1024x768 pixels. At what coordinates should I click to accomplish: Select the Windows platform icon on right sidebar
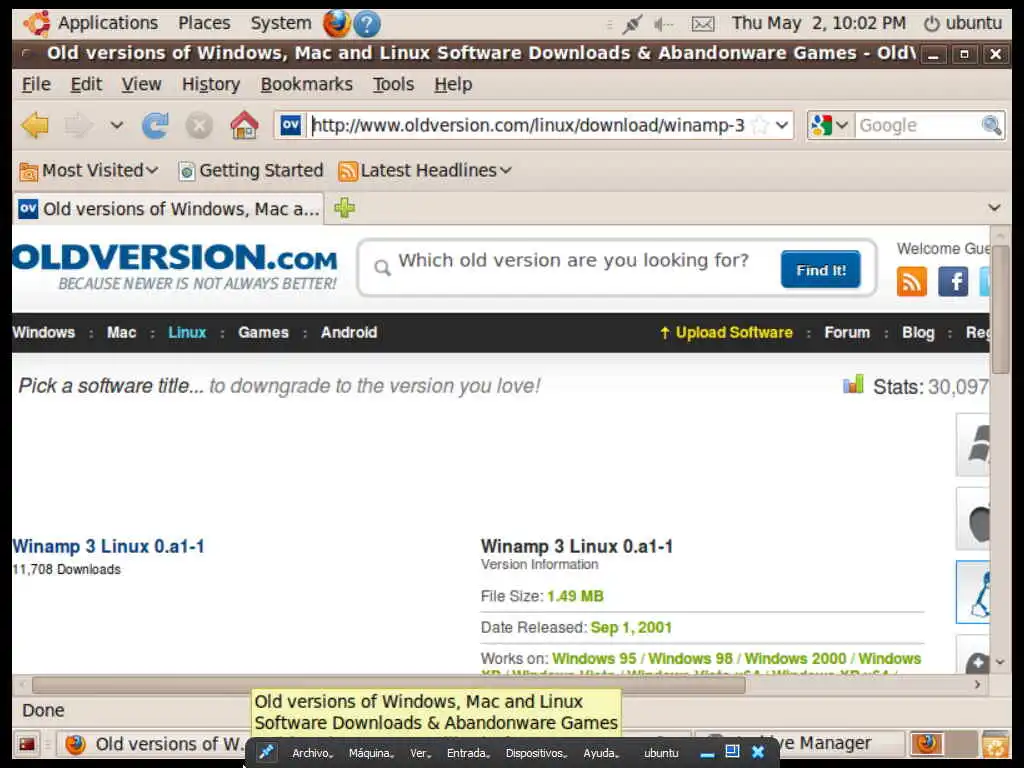click(x=973, y=444)
